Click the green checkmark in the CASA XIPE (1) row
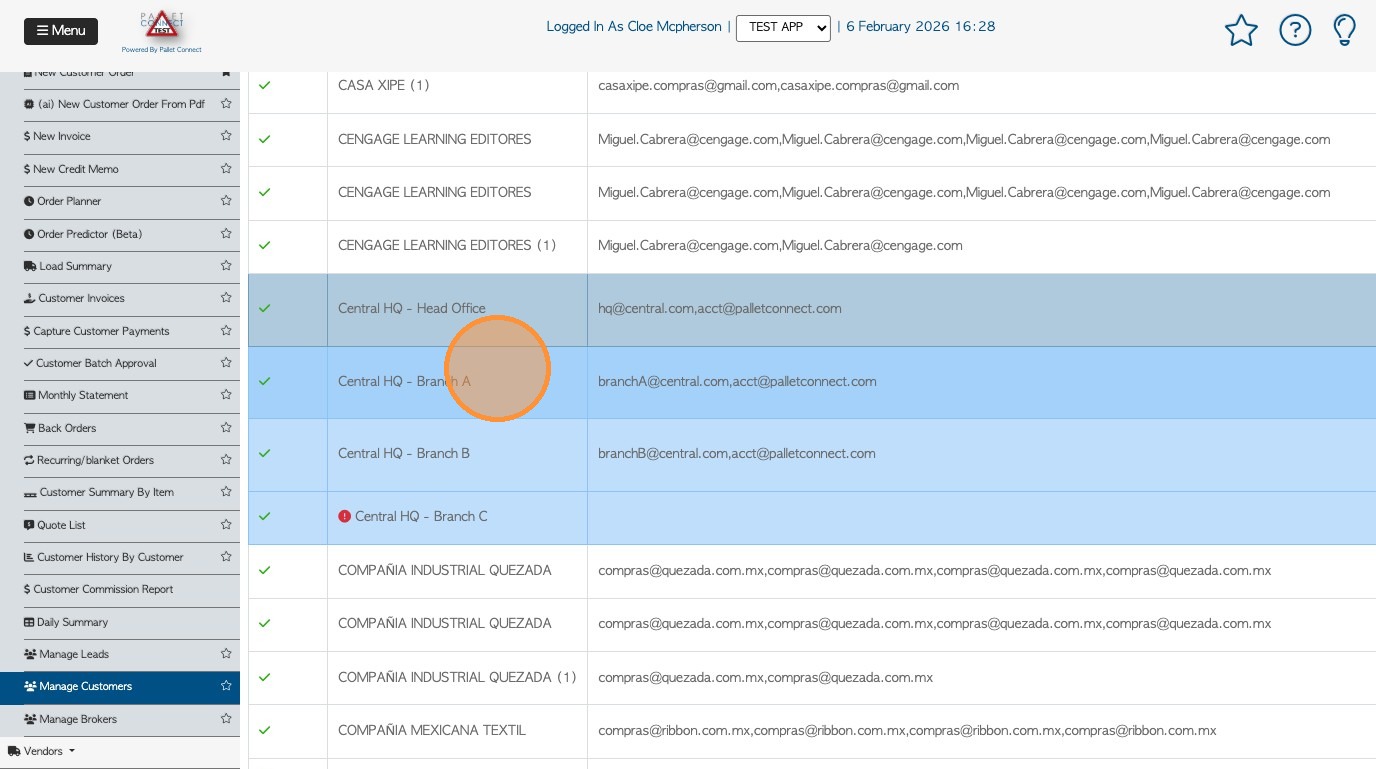 pos(265,86)
